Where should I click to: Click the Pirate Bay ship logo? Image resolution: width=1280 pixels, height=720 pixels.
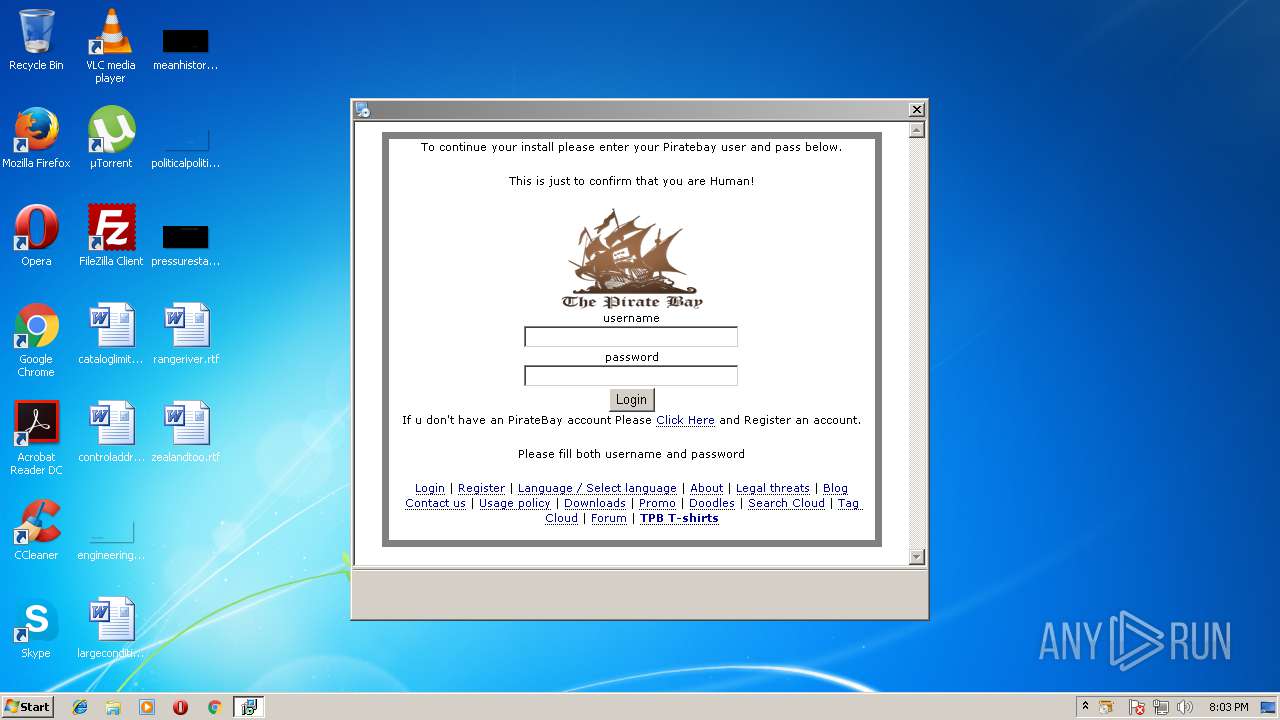632,259
